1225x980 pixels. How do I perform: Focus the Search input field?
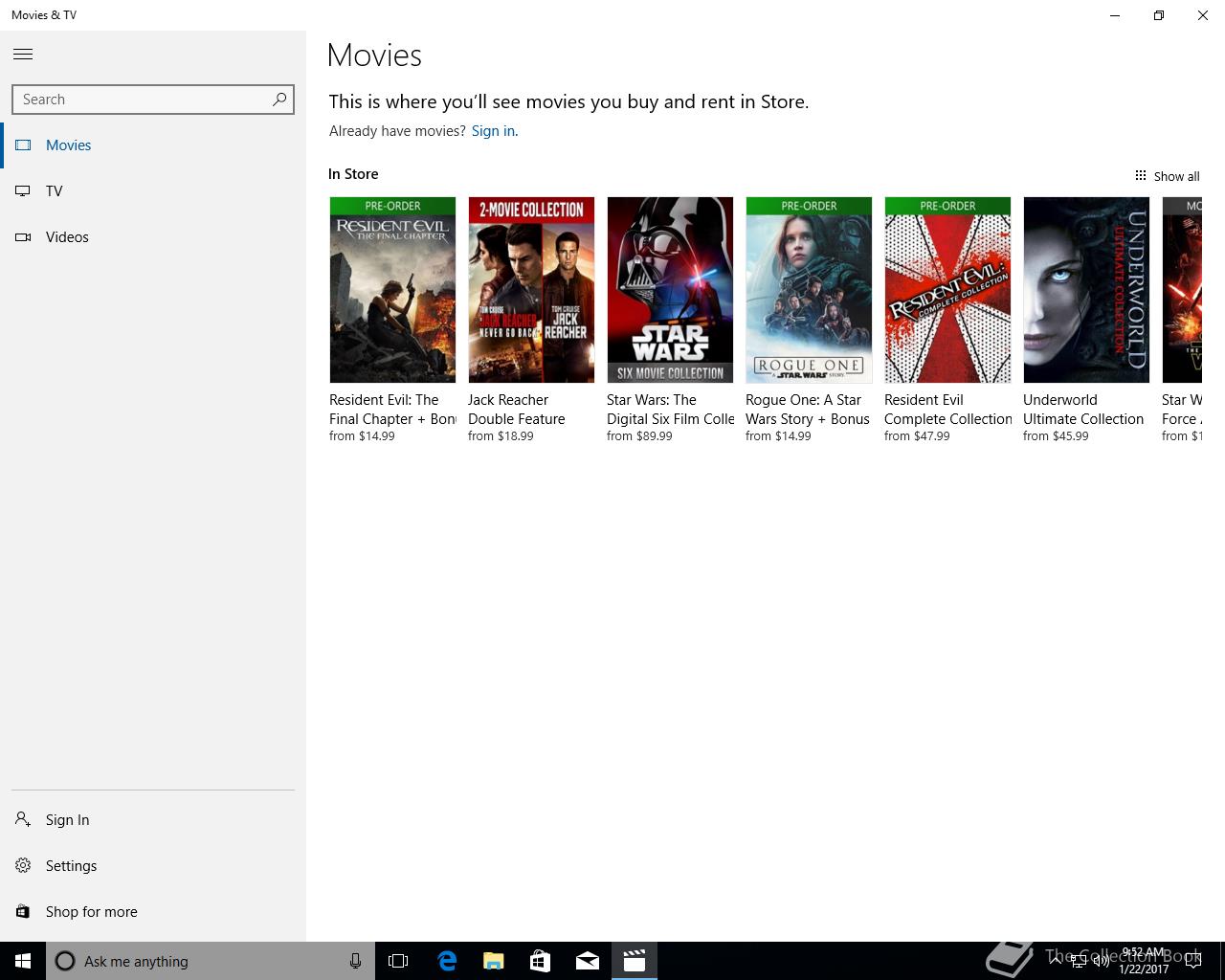point(153,100)
